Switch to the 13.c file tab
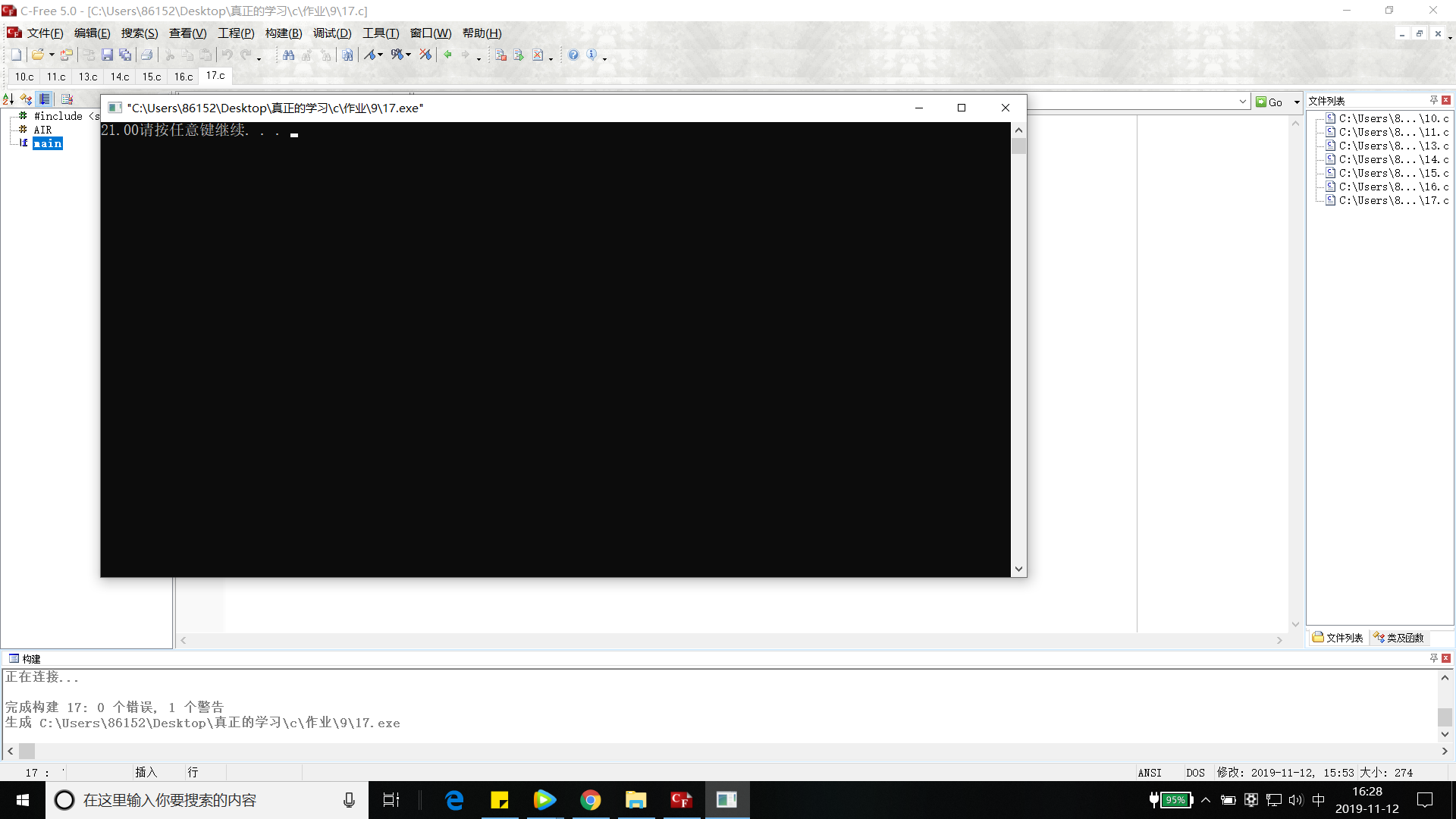This screenshot has height=819, width=1456. (88, 77)
